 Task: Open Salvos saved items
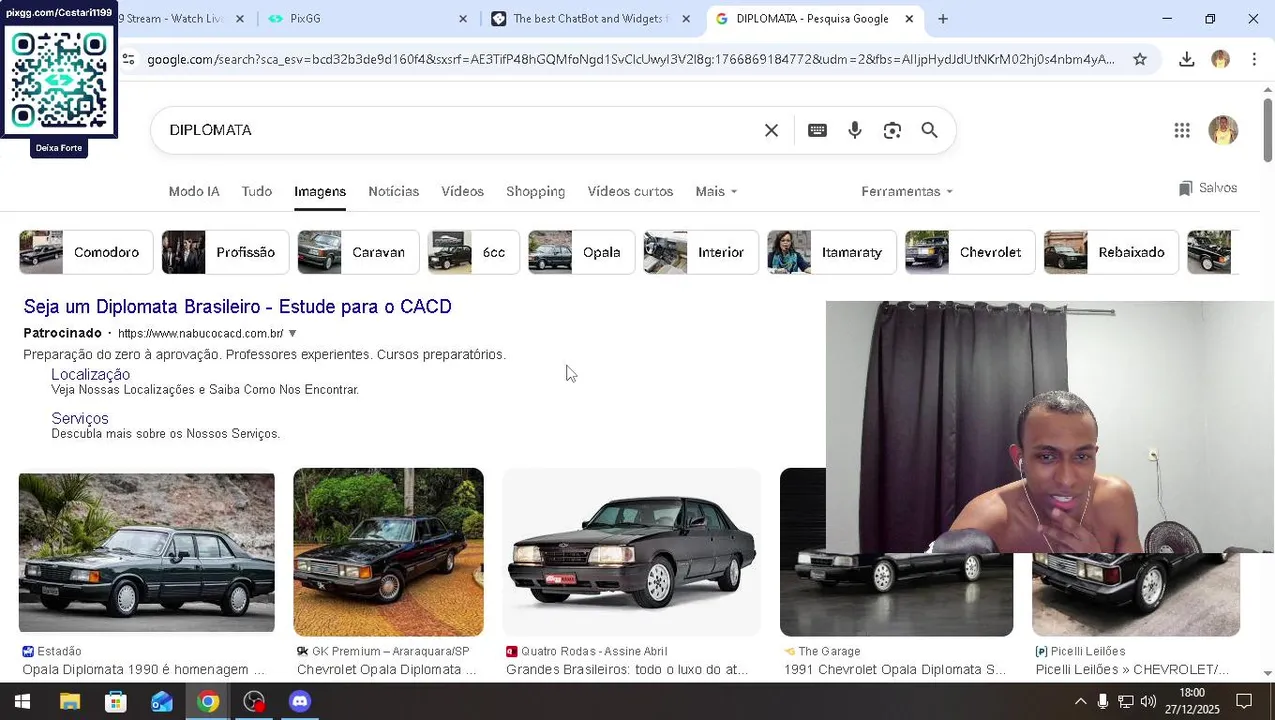click(1208, 188)
